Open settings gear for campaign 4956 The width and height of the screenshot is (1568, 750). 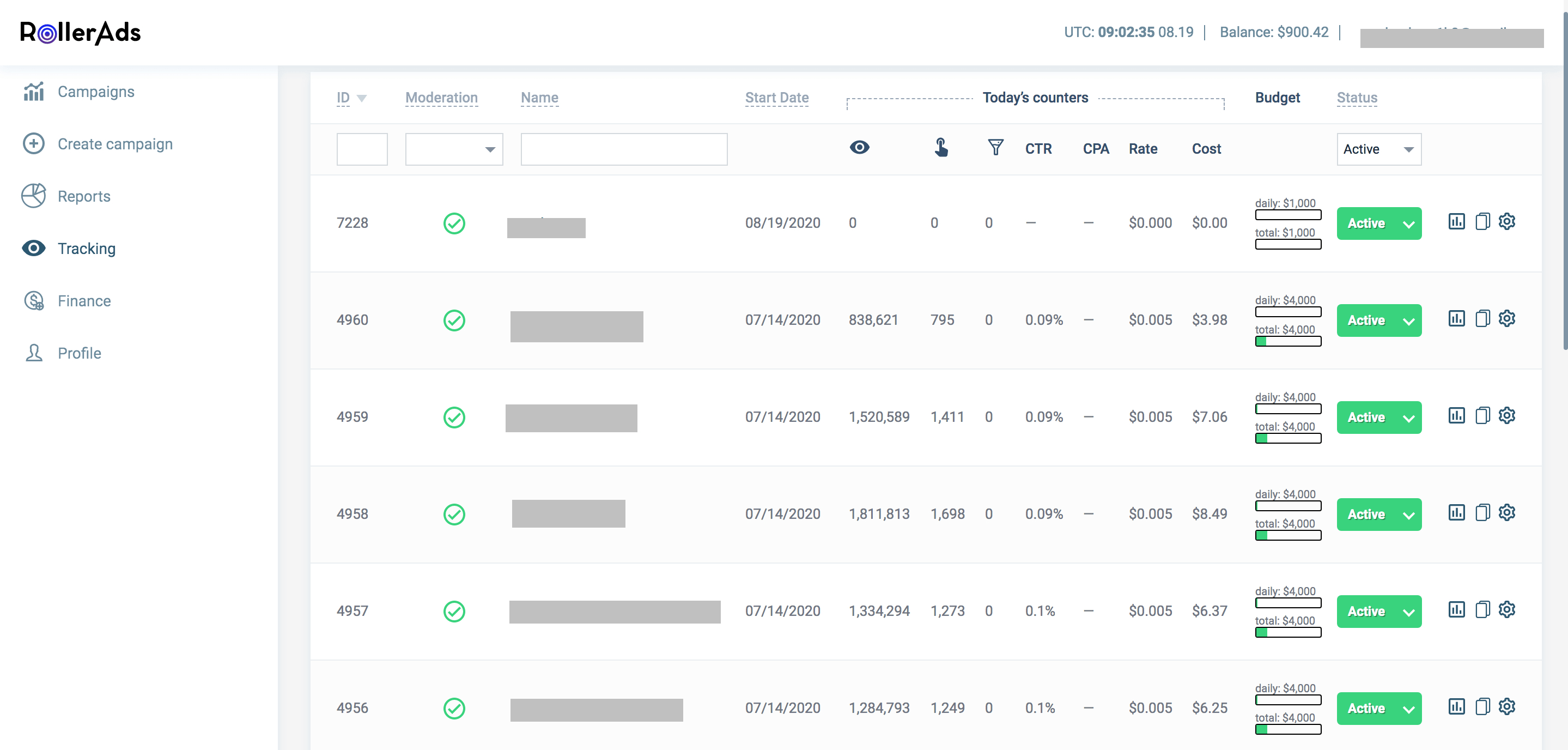[x=1506, y=706]
